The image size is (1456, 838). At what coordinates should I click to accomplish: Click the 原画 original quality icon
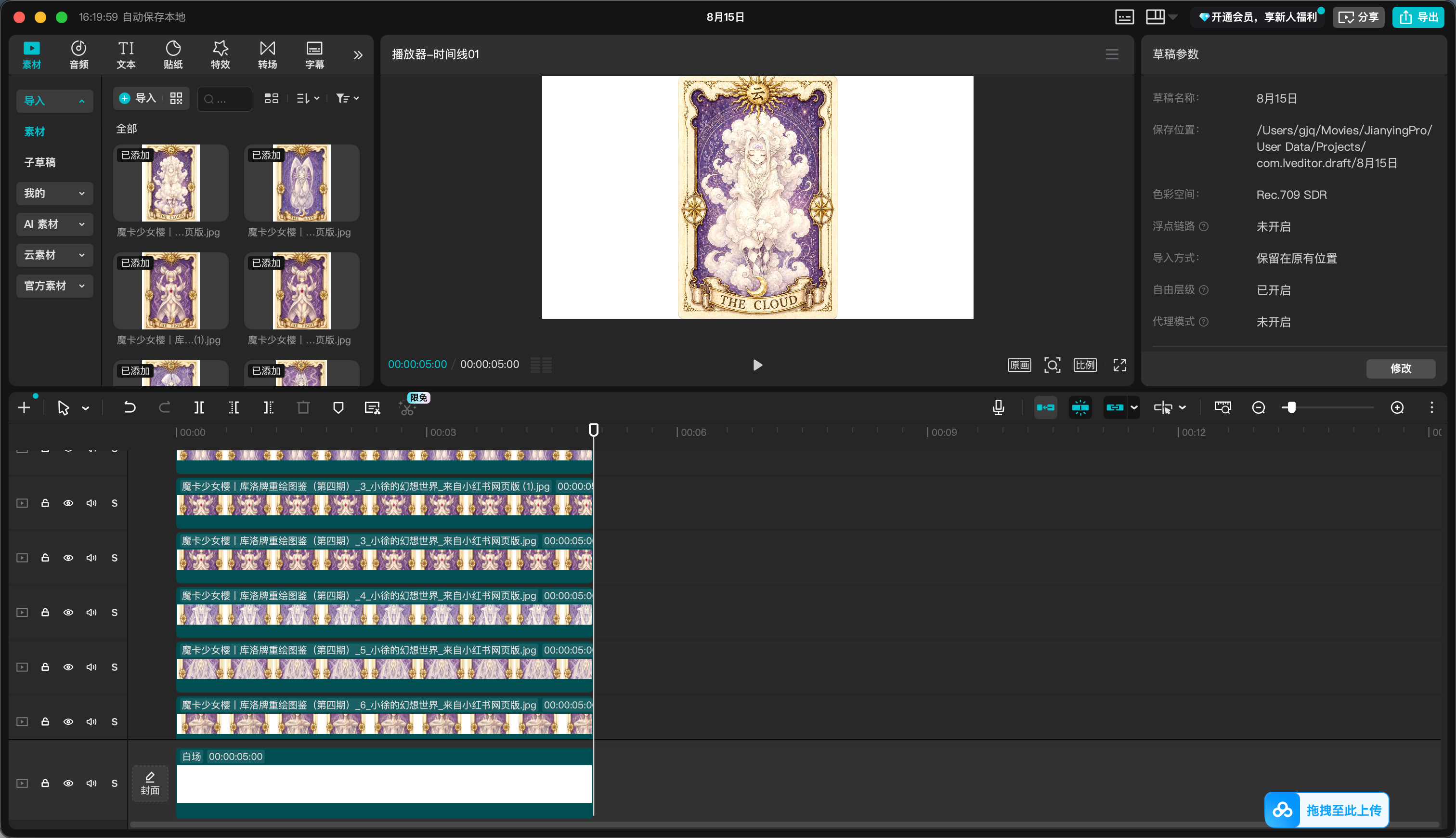(x=1019, y=365)
